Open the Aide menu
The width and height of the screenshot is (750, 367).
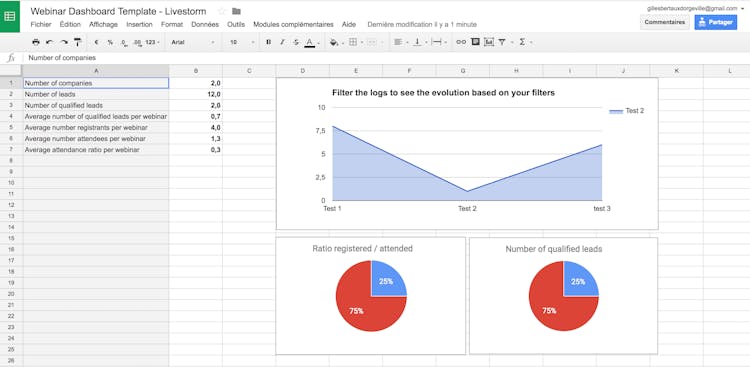click(349, 24)
